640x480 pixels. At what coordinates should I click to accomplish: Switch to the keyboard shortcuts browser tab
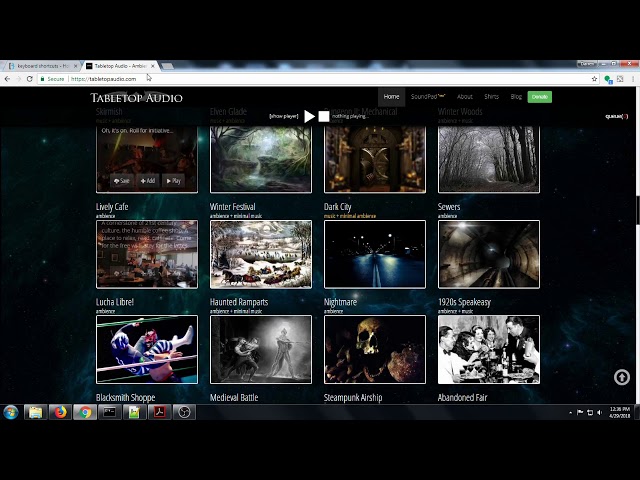click(x=41, y=66)
